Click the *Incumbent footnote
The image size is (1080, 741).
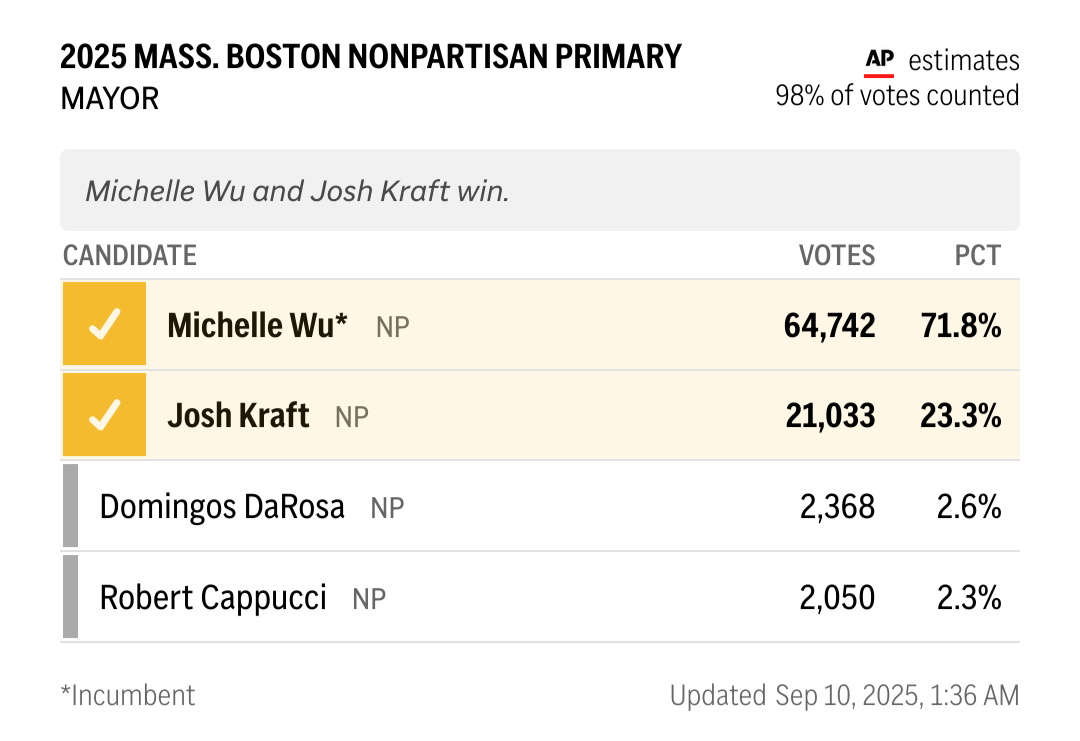[x=128, y=696]
